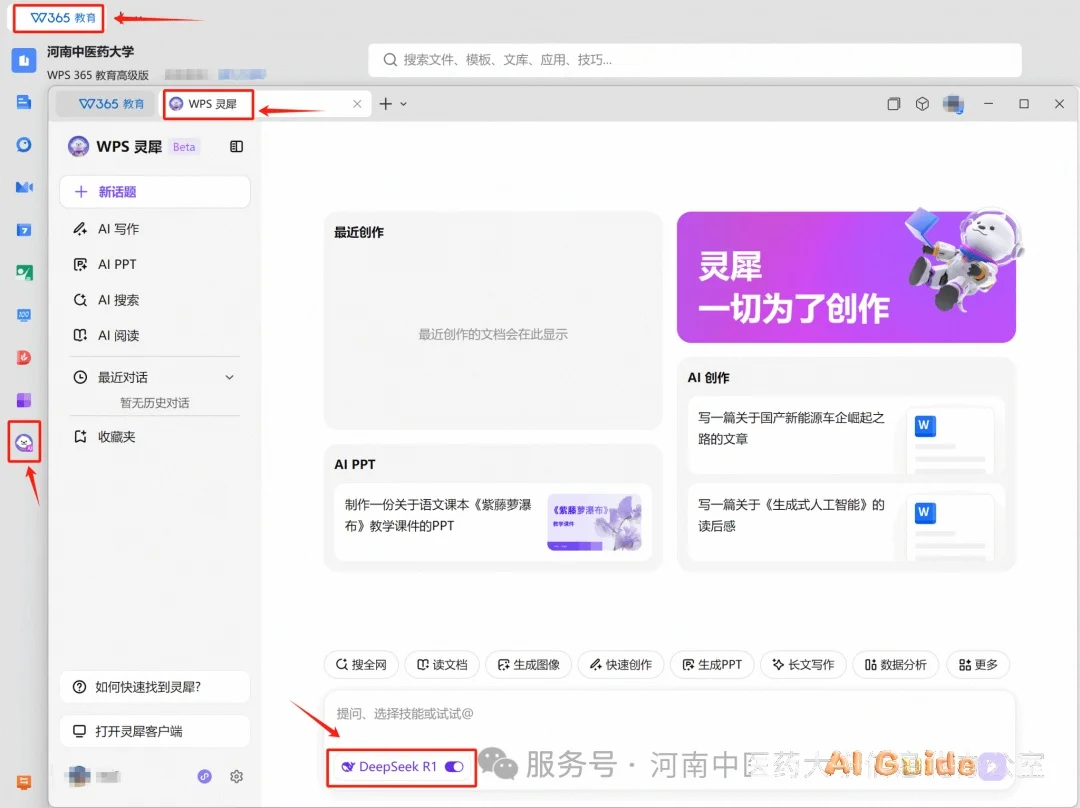Open the 紫藤萝瀑布 教学课件 PPT suggestion

493,522
